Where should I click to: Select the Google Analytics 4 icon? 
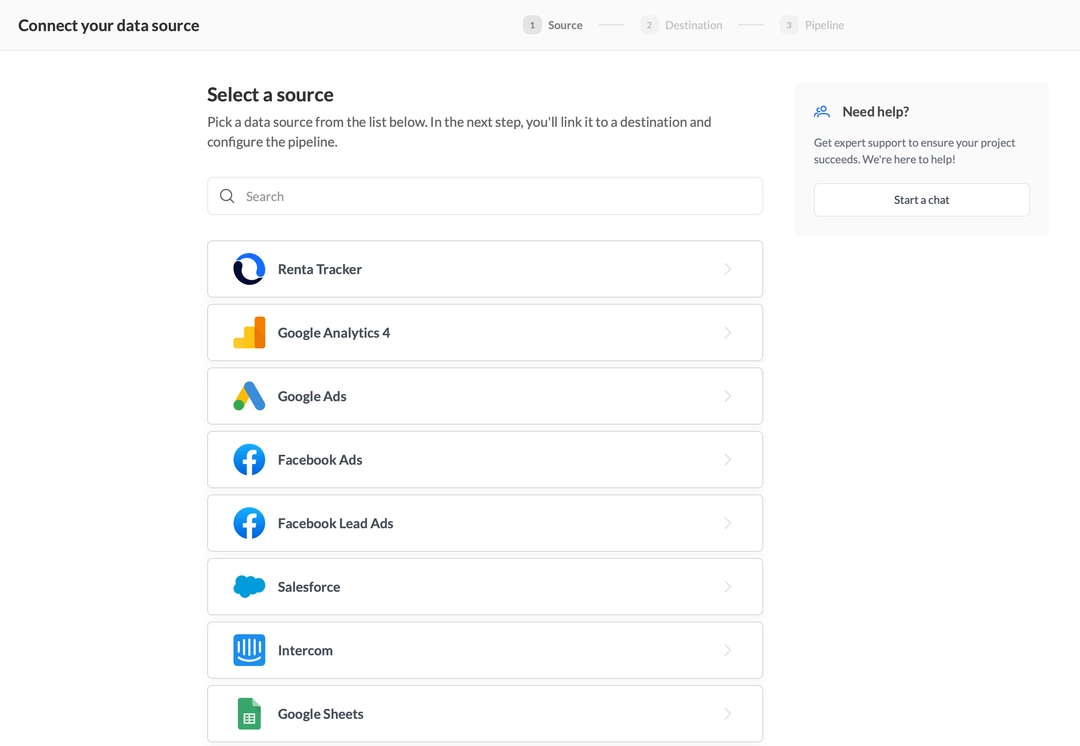coord(249,333)
